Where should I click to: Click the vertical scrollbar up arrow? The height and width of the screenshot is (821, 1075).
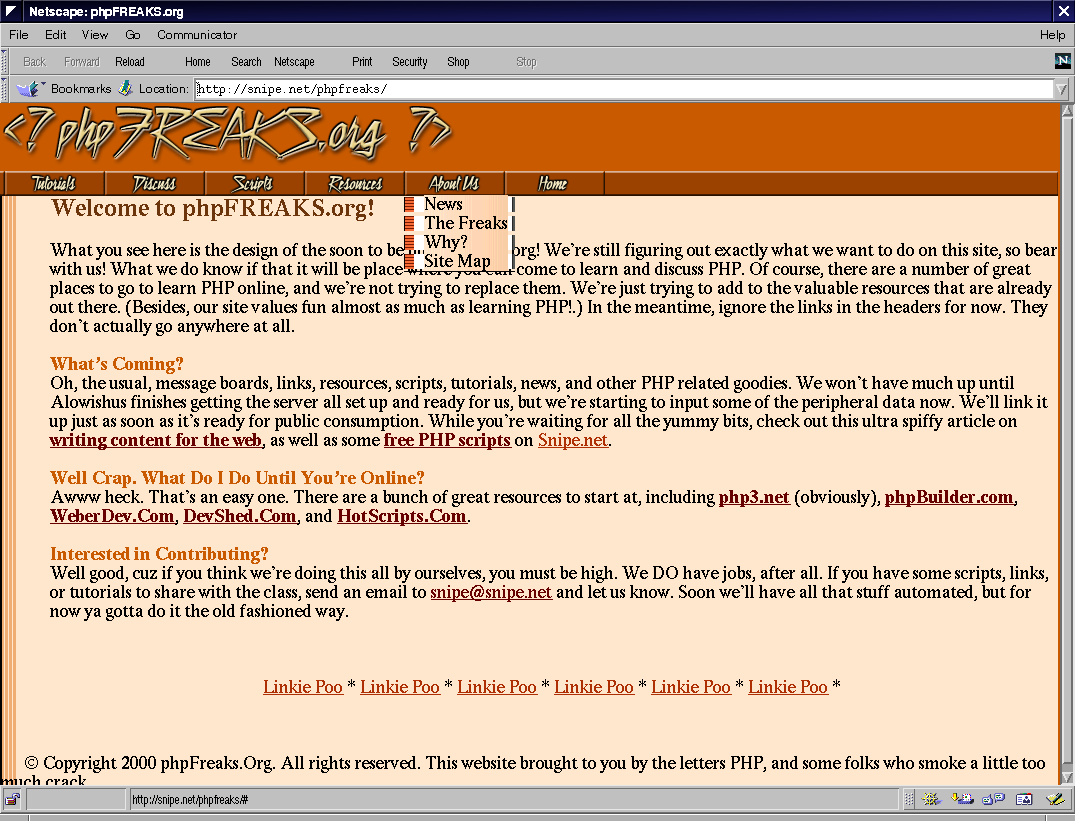click(1067, 111)
